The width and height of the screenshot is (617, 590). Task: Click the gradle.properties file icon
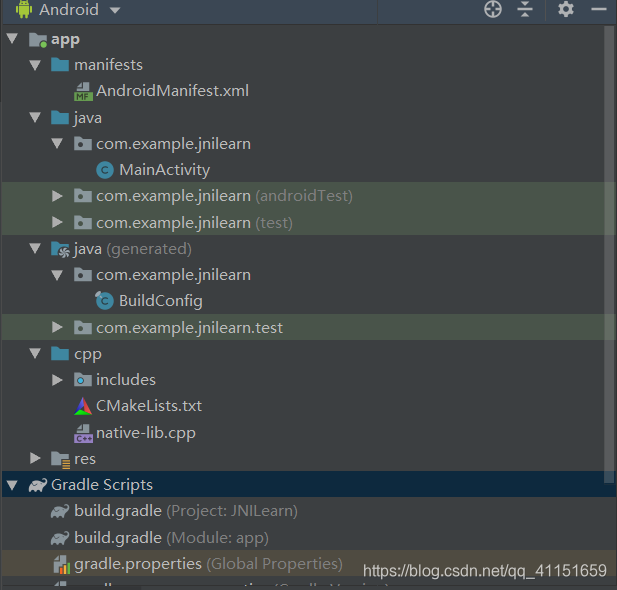click(x=61, y=564)
